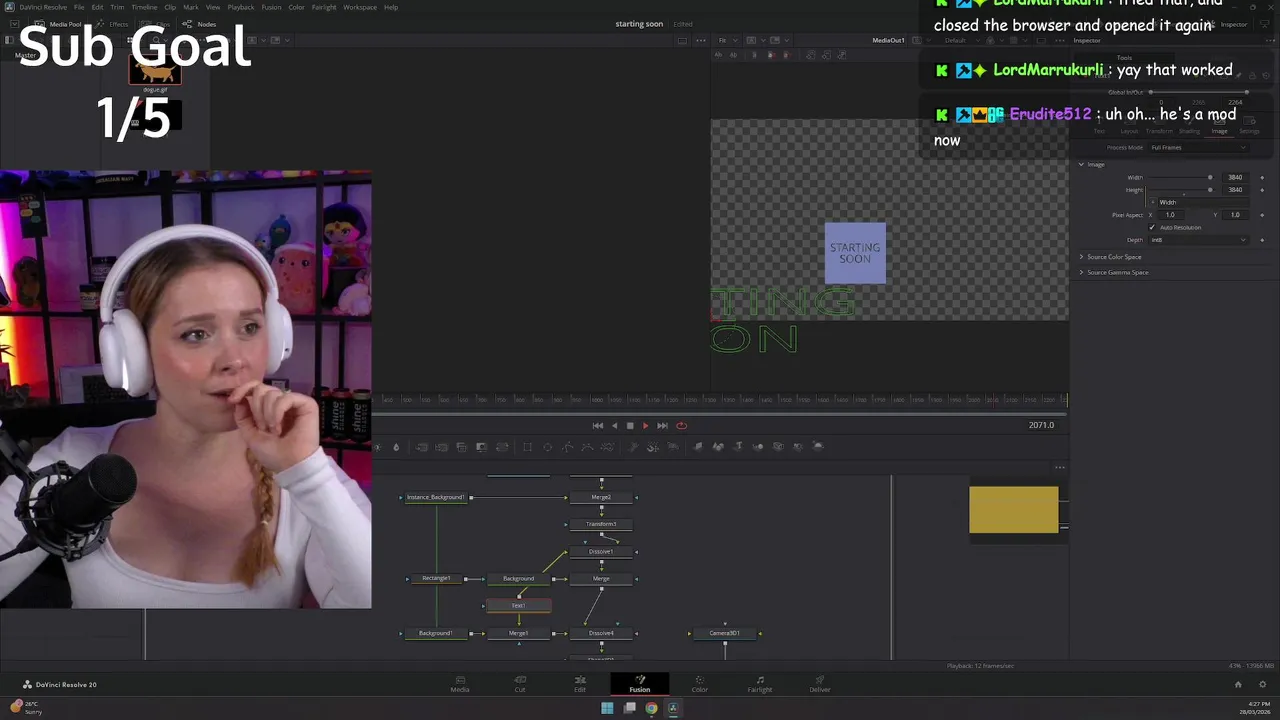The height and width of the screenshot is (720, 1280).
Task: Toggle the Auto Resolution checkbox
Action: (x=1152, y=227)
